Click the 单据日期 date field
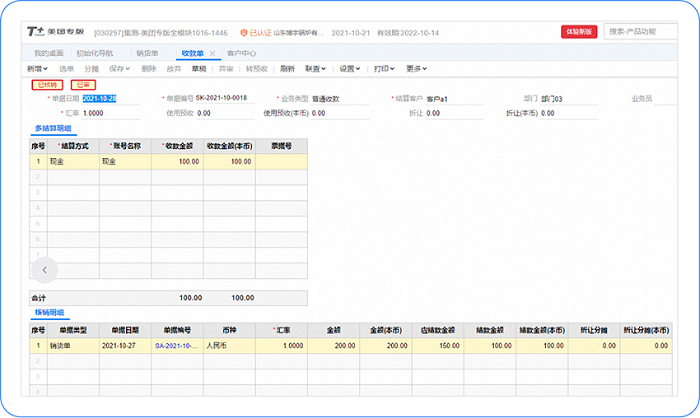Screen dimensions: 700x418 tap(100, 99)
